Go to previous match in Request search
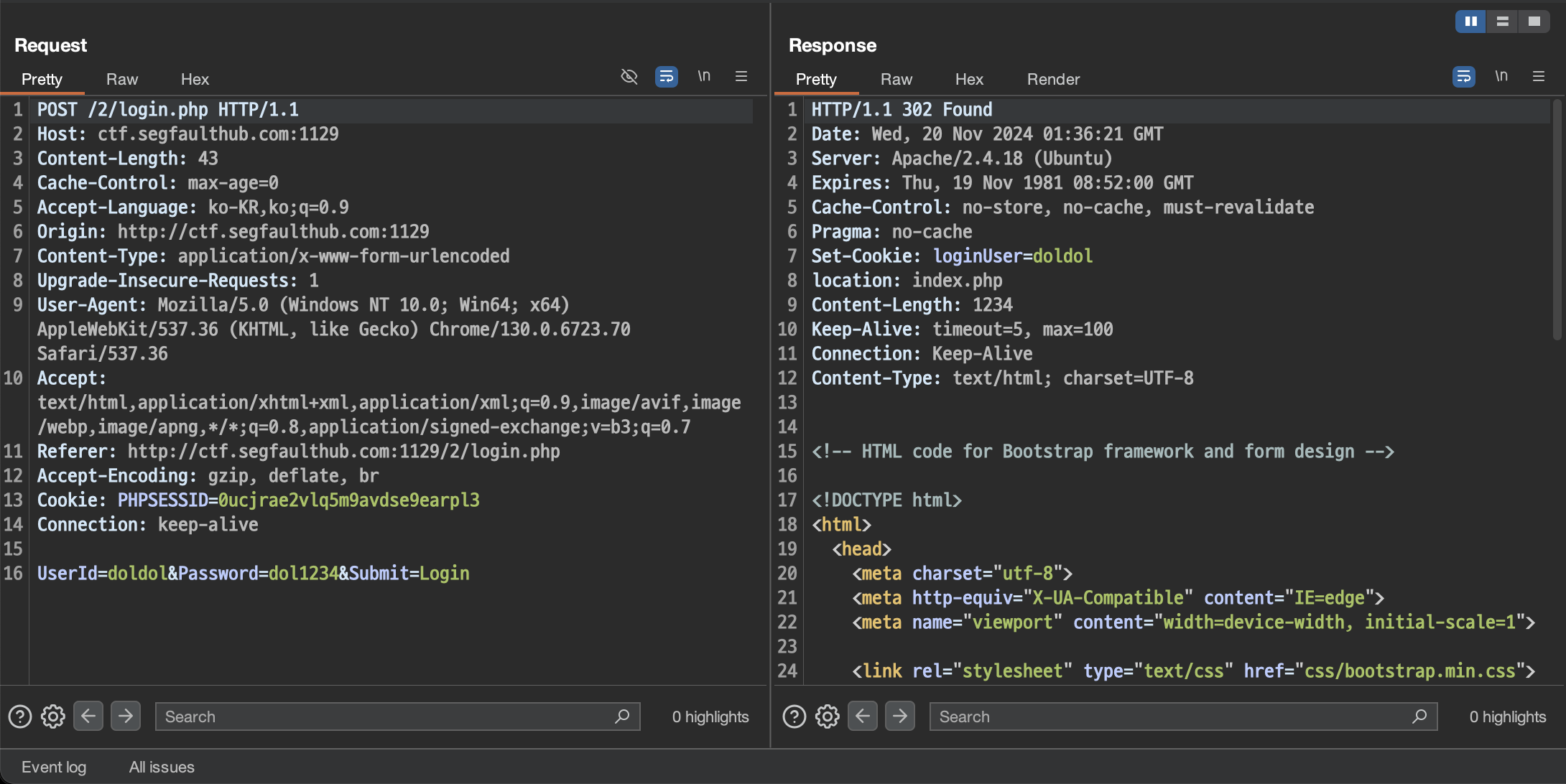1566x784 pixels. pyautogui.click(x=88, y=716)
